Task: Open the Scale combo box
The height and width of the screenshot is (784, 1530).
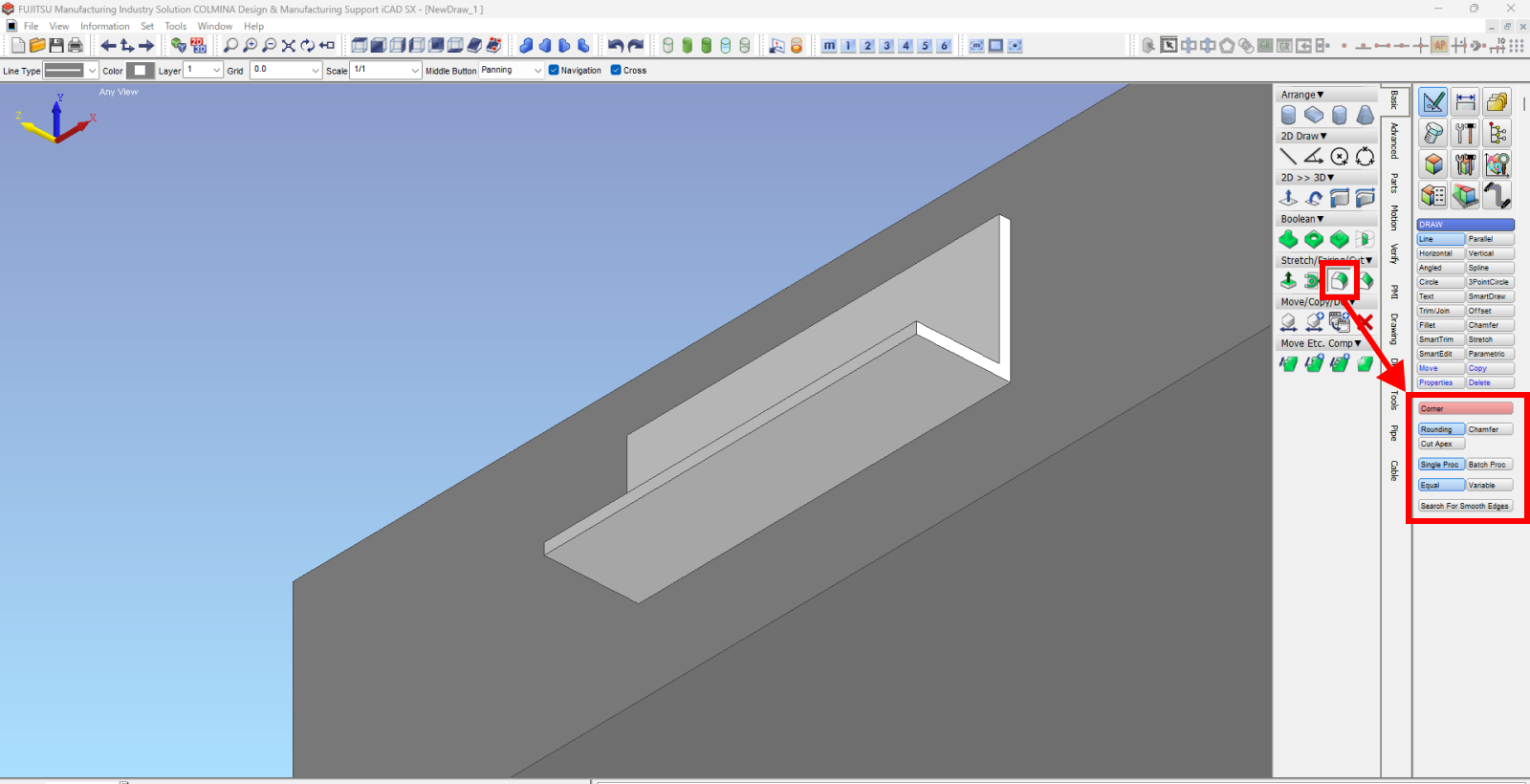Action: pos(414,71)
